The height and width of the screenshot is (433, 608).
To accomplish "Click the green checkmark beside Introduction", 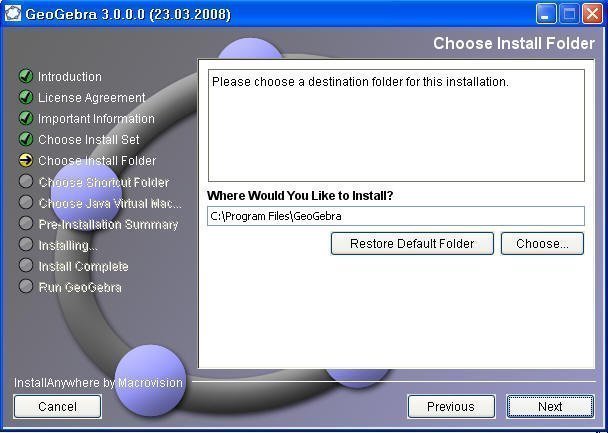I will [26, 76].
